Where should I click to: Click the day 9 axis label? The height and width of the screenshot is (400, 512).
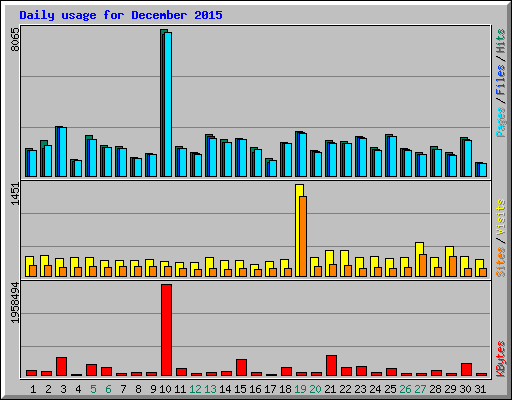pos(153,389)
